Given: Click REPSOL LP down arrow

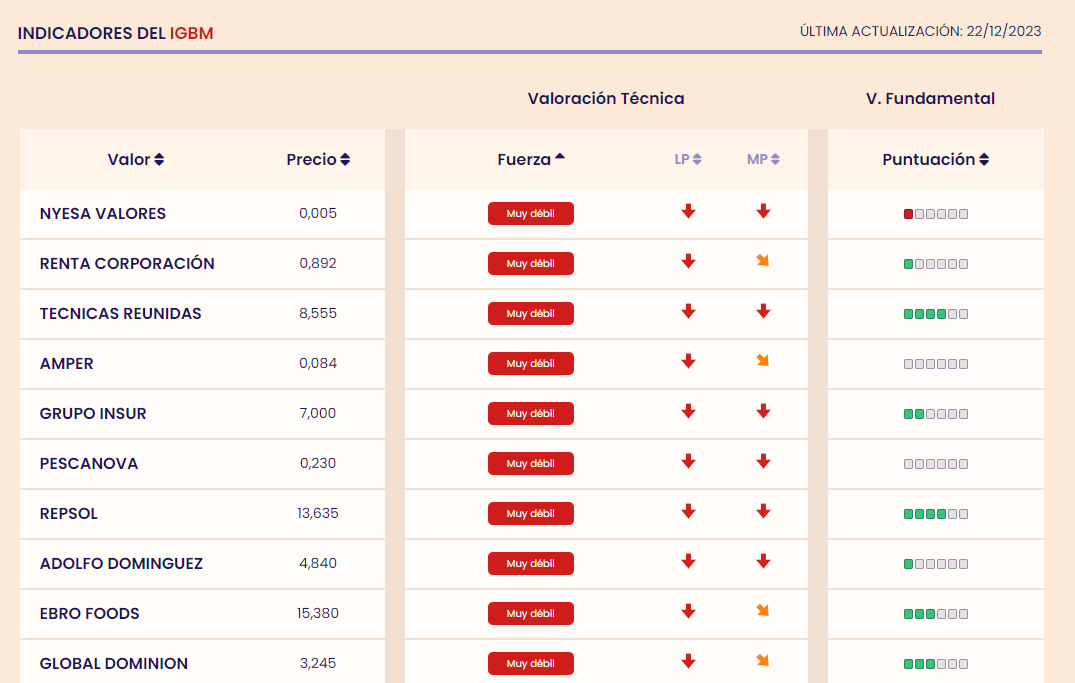Looking at the screenshot, I should (688, 512).
